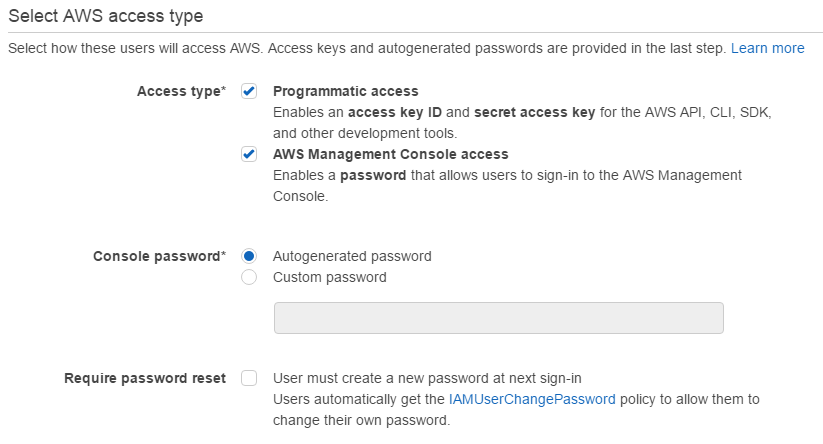
Task: Select the Autogenerated password radio button
Action: tap(249, 256)
